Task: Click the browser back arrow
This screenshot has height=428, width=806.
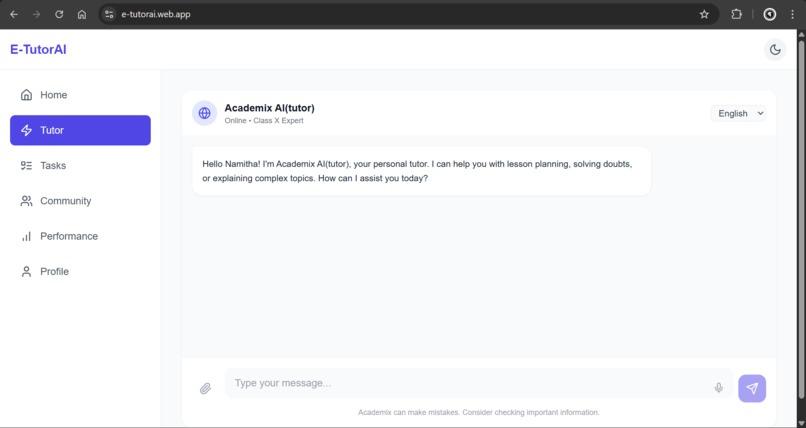Action: pyautogui.click(x=14, y=14)
